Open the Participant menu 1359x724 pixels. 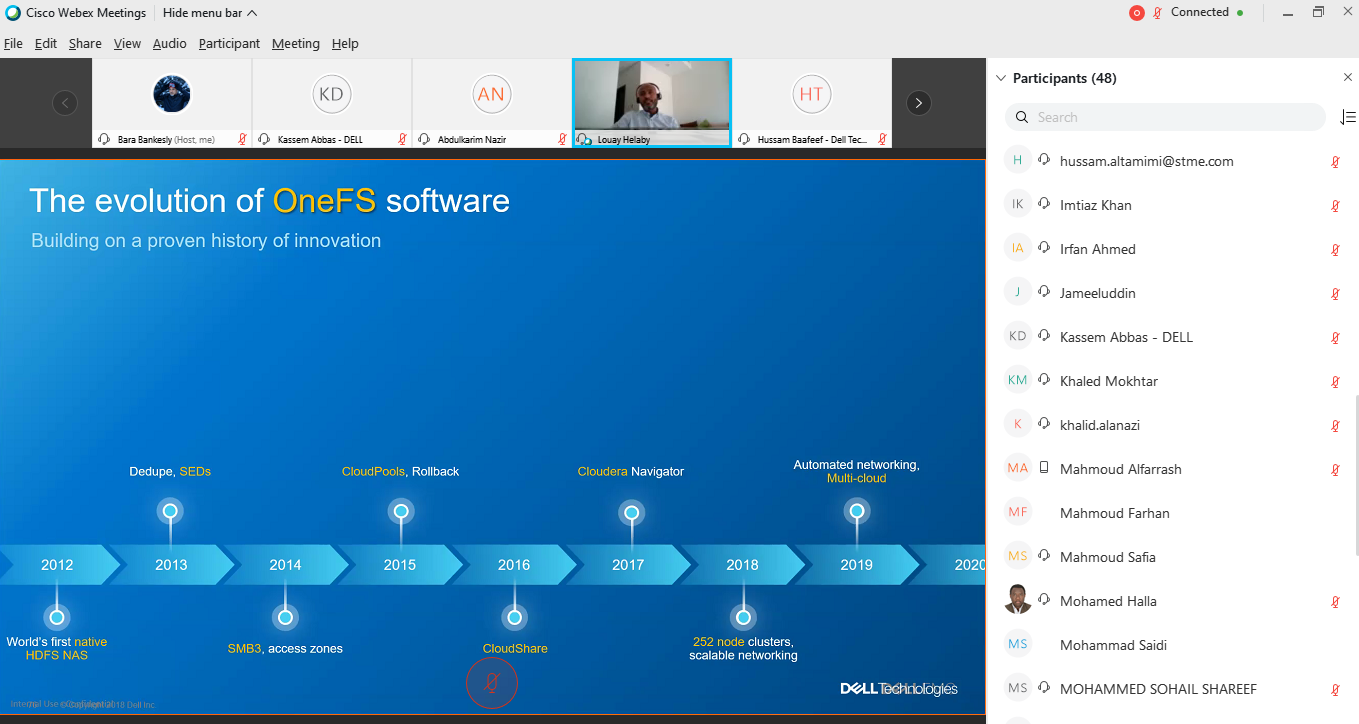click(x=229, y=44)
